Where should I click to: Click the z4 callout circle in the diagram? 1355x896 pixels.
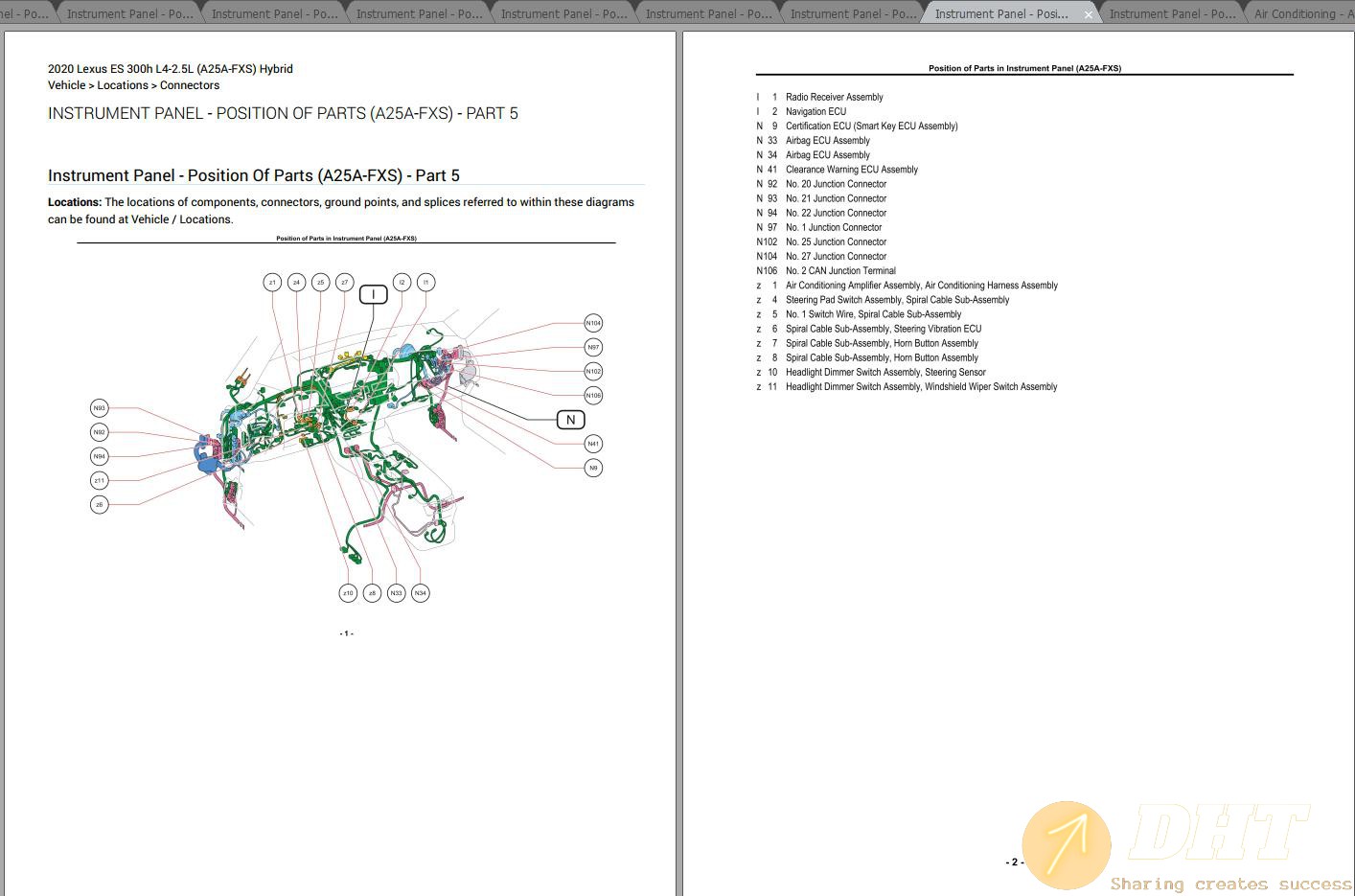point(296,282)
